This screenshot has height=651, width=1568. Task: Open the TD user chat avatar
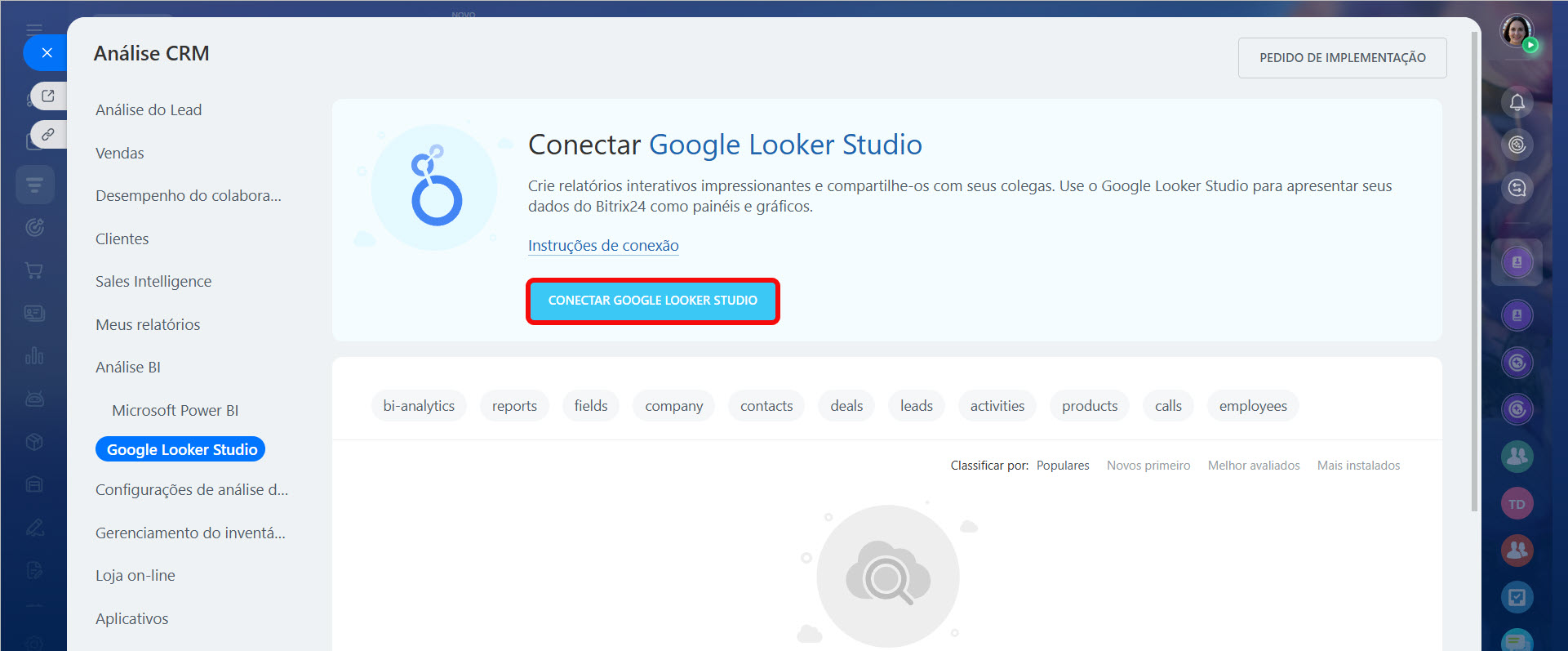[1517, 504]
